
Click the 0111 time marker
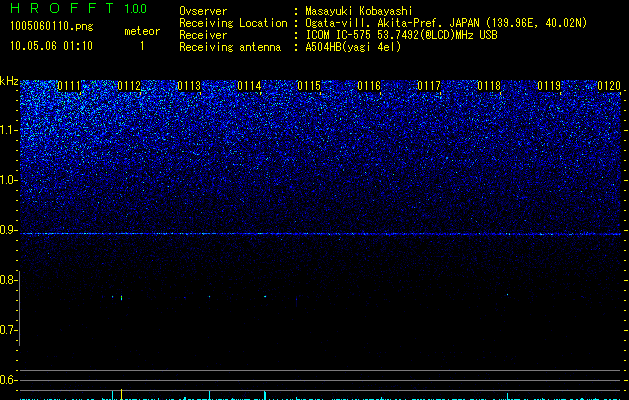pos(69,86)
